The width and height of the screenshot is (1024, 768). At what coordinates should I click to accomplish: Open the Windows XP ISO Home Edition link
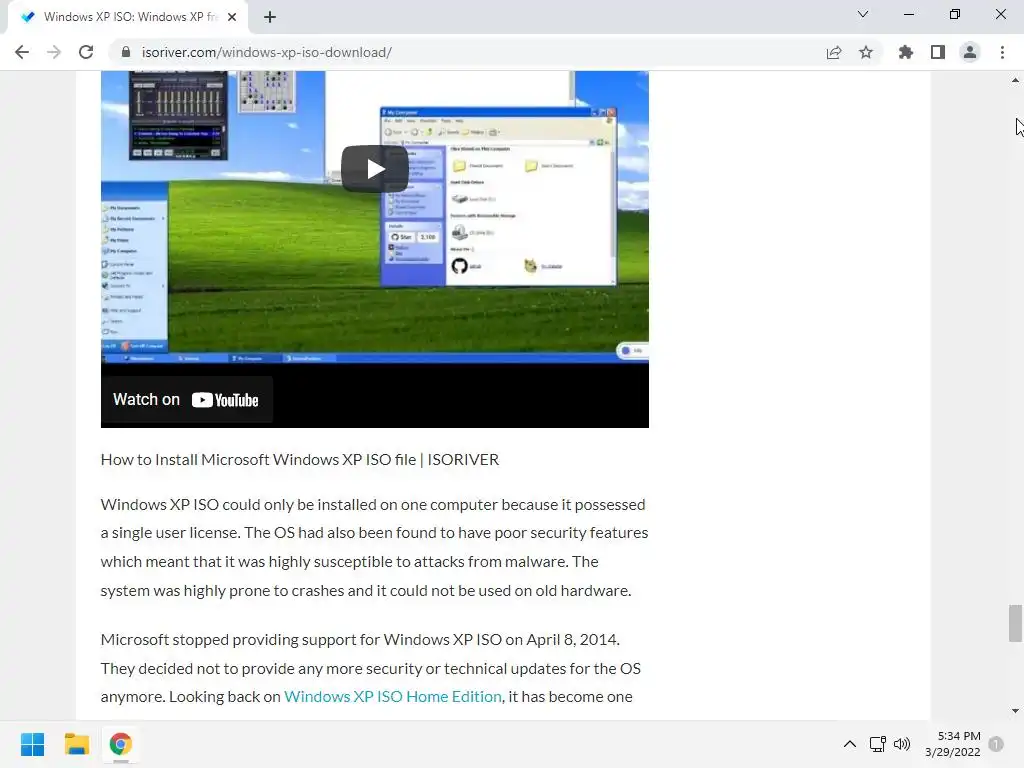click(392, 697)
